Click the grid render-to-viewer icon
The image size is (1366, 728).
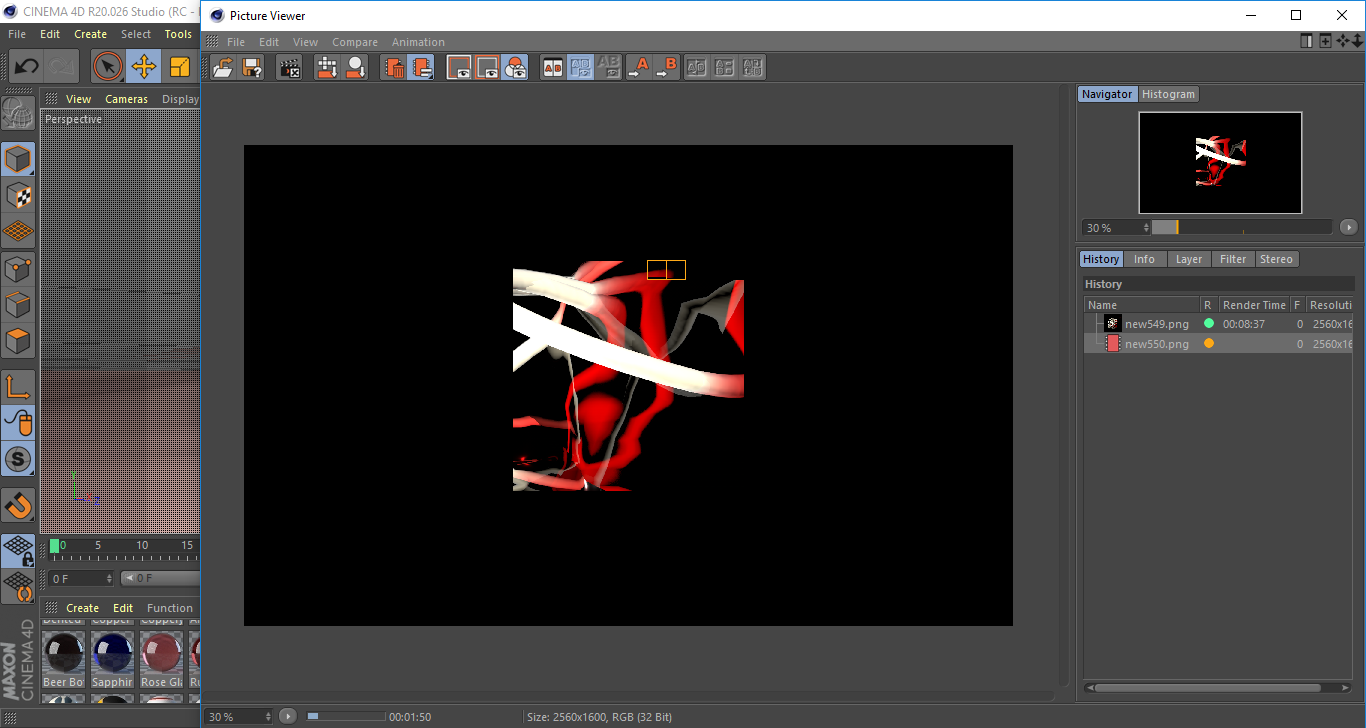click(x=327, y=68)
